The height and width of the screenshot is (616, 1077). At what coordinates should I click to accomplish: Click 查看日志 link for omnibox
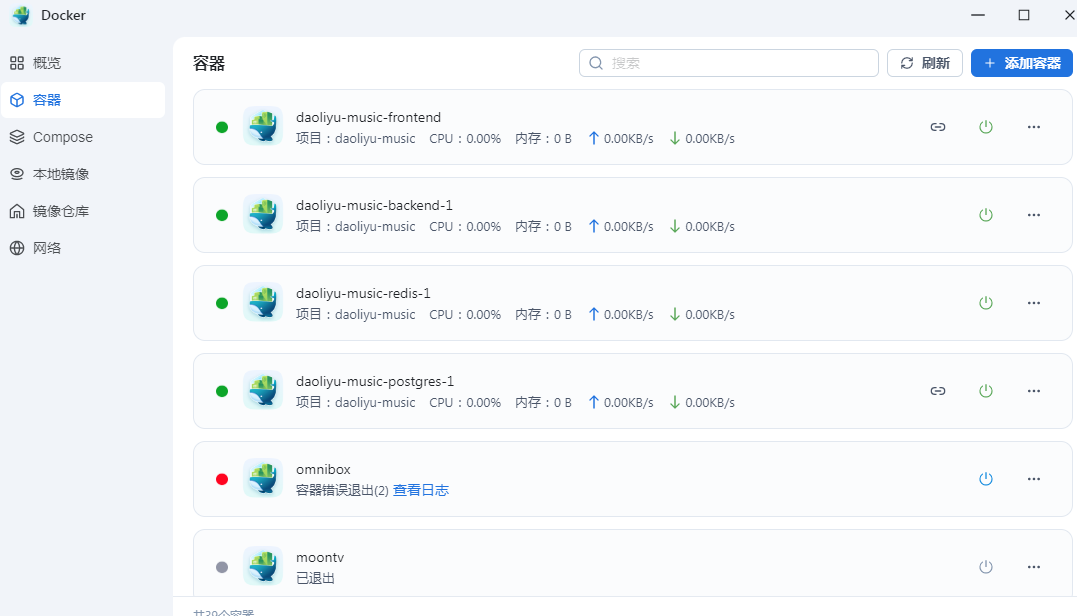point(420,490)
